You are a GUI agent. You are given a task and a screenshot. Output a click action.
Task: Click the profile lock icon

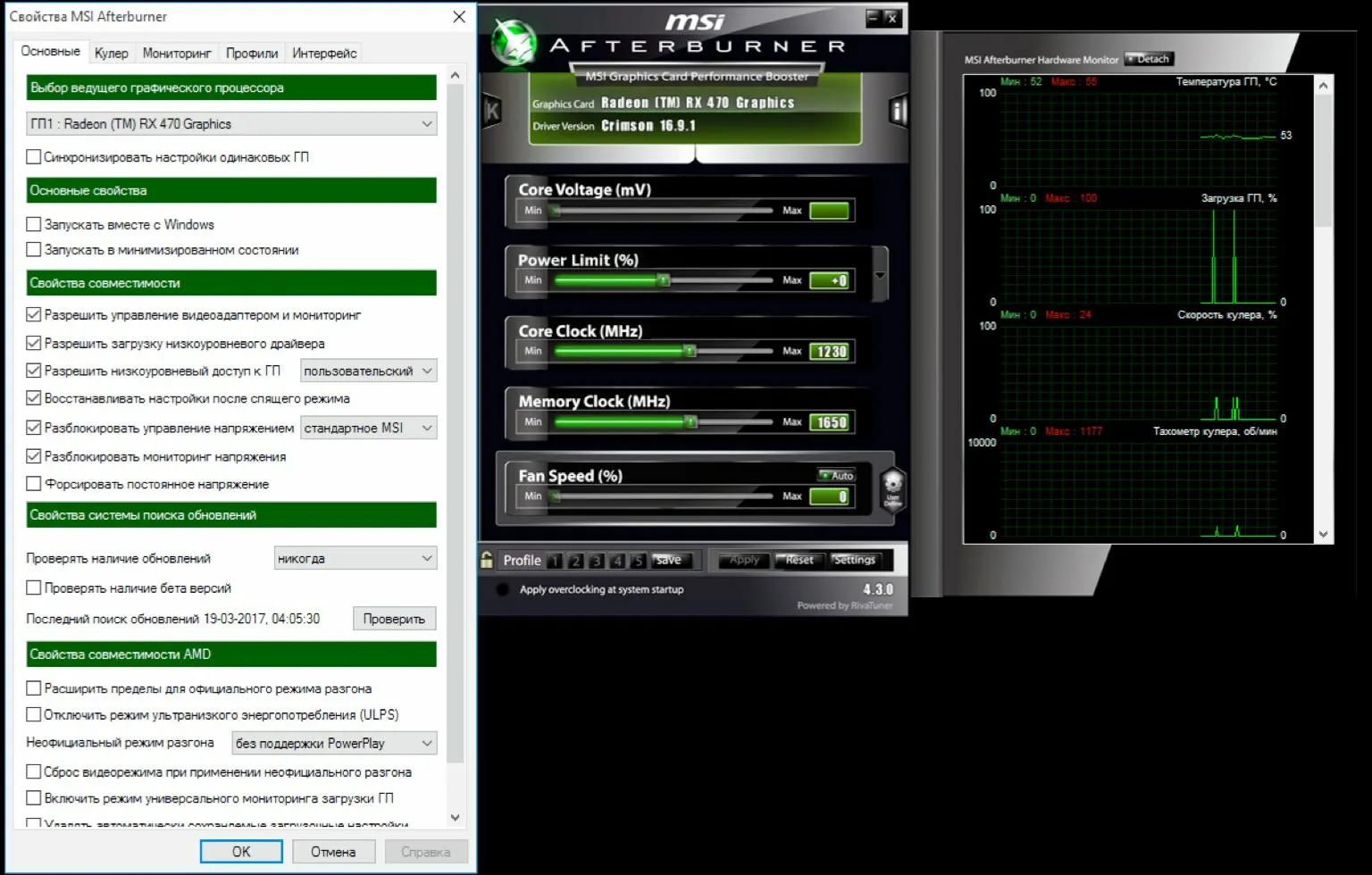(x=487, y=560)
